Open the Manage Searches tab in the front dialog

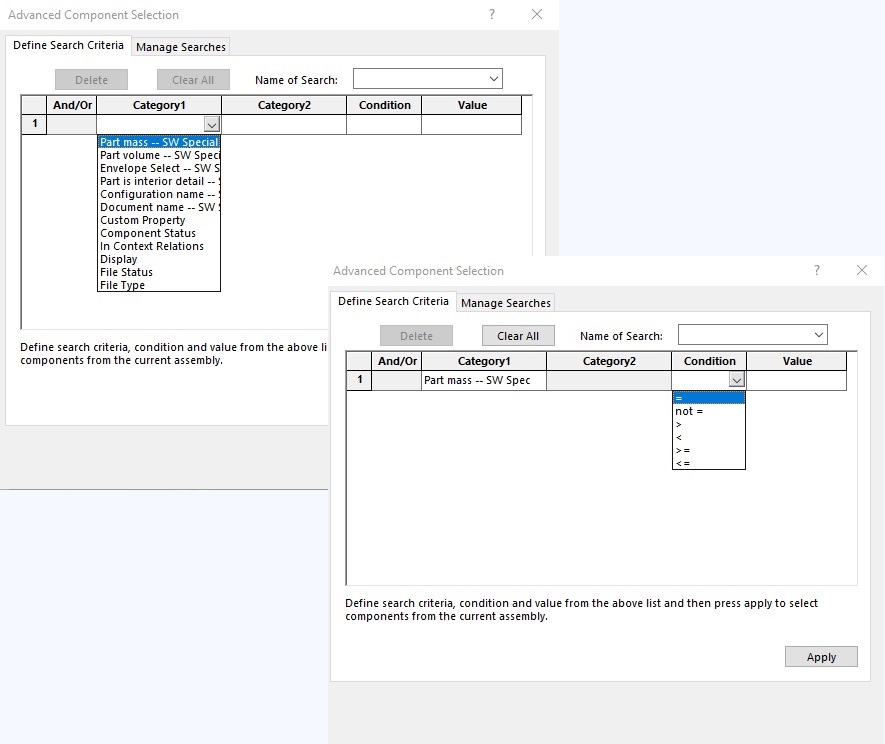click(x=505, y=303)
